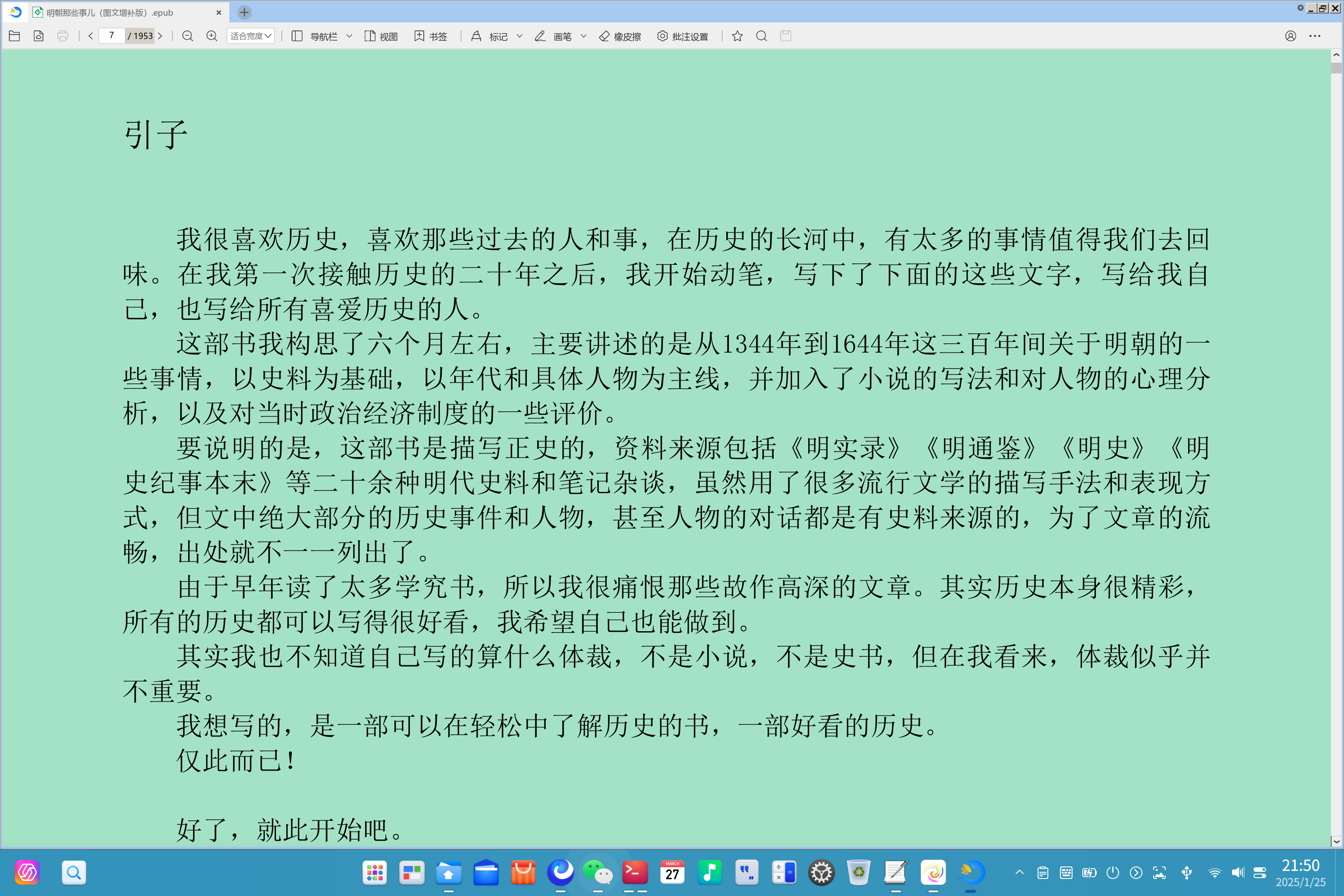The image size is (1344, 896).
Task: Open the calendar icon showing 27
Action: pos(672,873)
